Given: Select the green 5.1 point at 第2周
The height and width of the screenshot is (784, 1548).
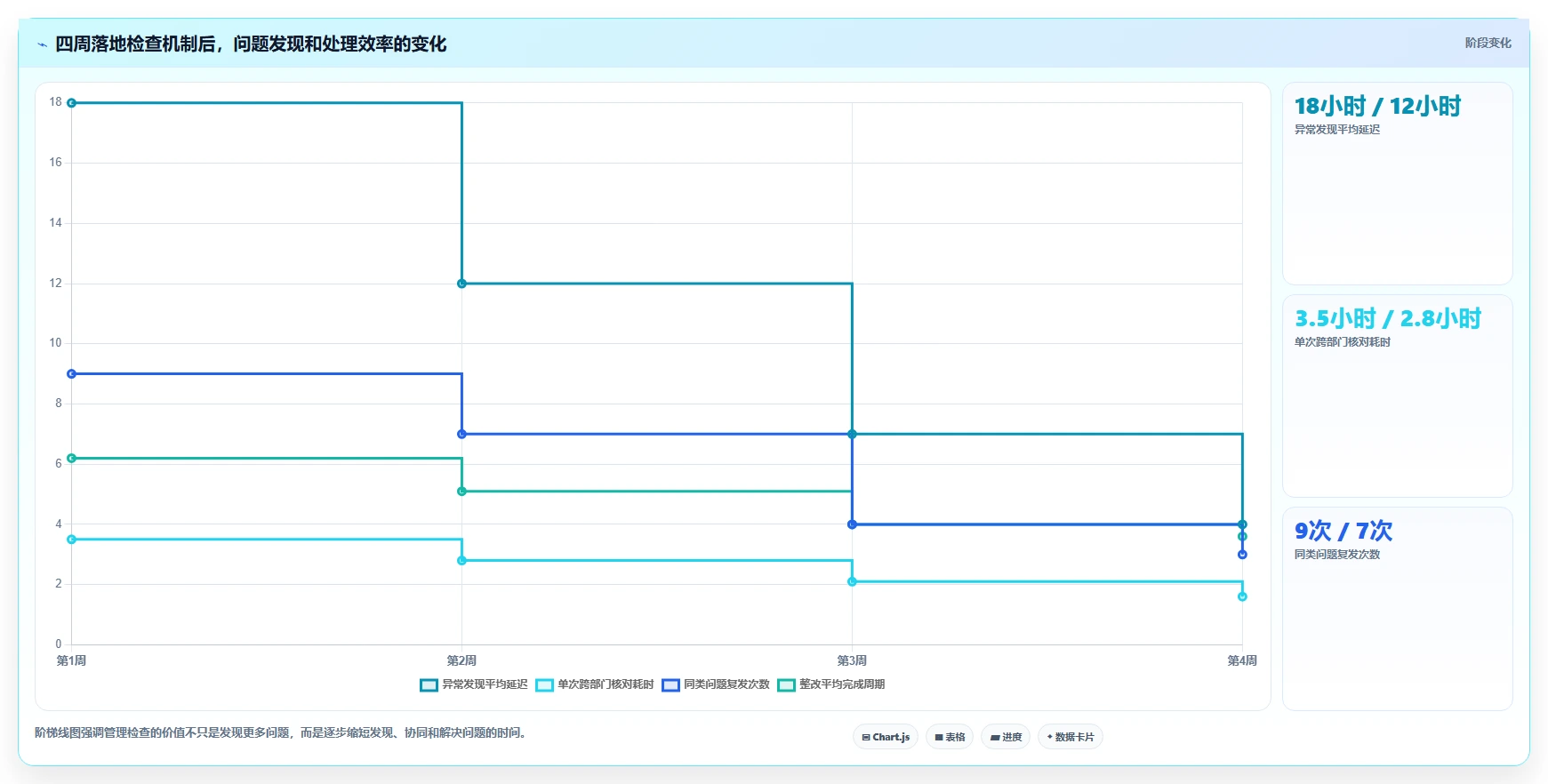Looking at the screenshot, I should 461,492.
